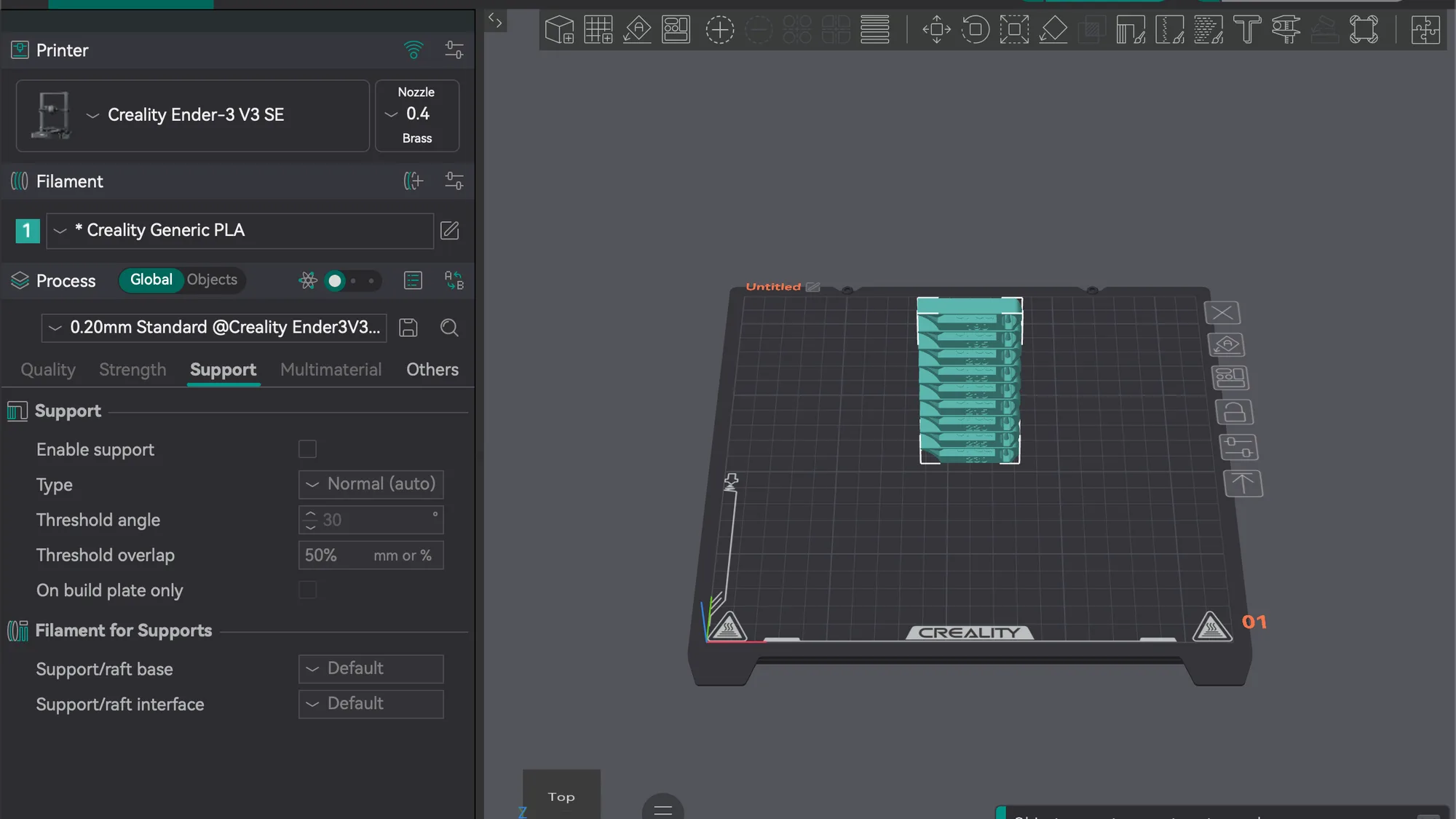Select the Lay on face tool
Image resolution: width=1456 pixels, height=819 pixels.
point(1053,30)
